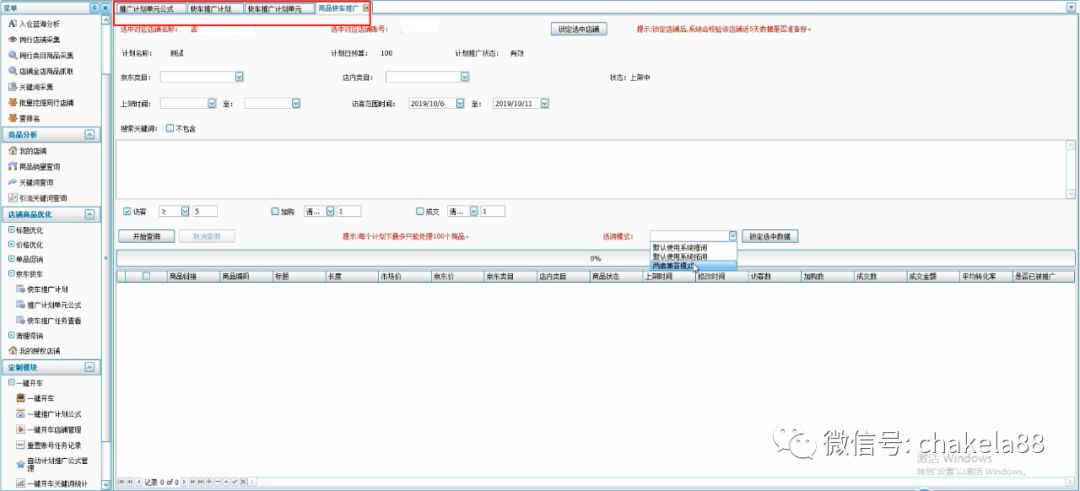Click the 加购 threshold value field
The height and width of the screenshot is (491, 1080).
349,211
